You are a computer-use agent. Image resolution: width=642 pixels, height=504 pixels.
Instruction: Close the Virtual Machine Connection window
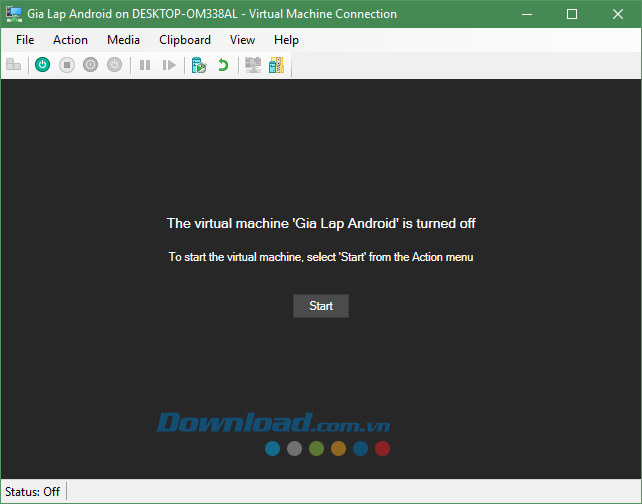[618, 14]
